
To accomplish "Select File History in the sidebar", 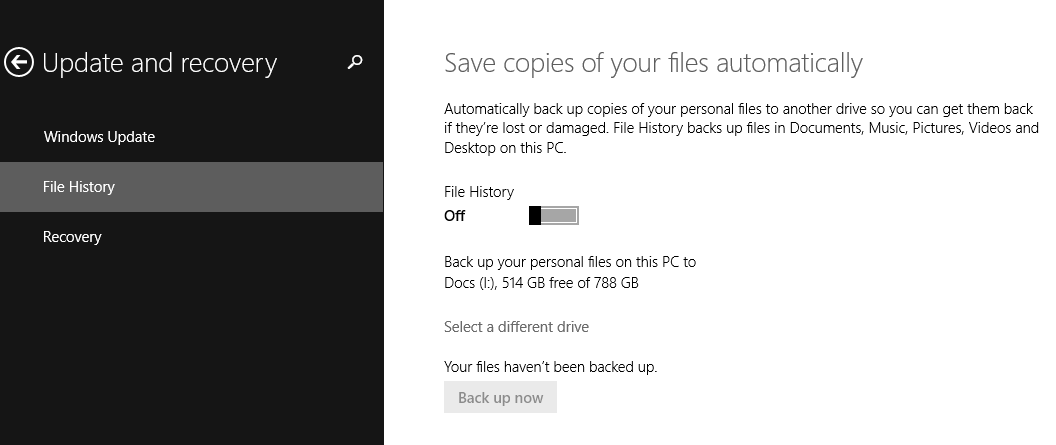I will pos(79,187).
